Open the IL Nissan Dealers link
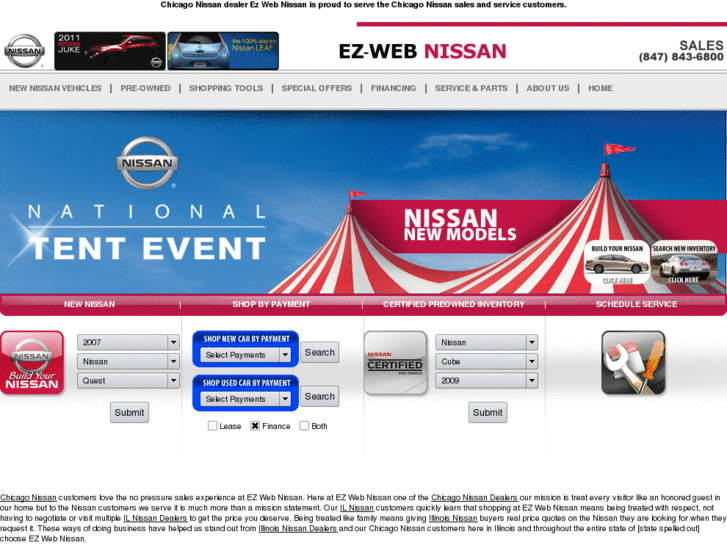 [155, 518]
